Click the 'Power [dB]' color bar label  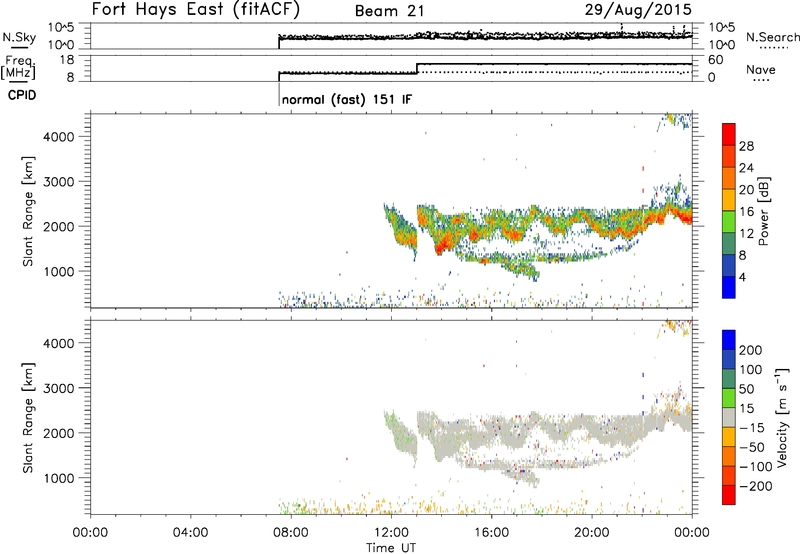click(x=763, y=211)
